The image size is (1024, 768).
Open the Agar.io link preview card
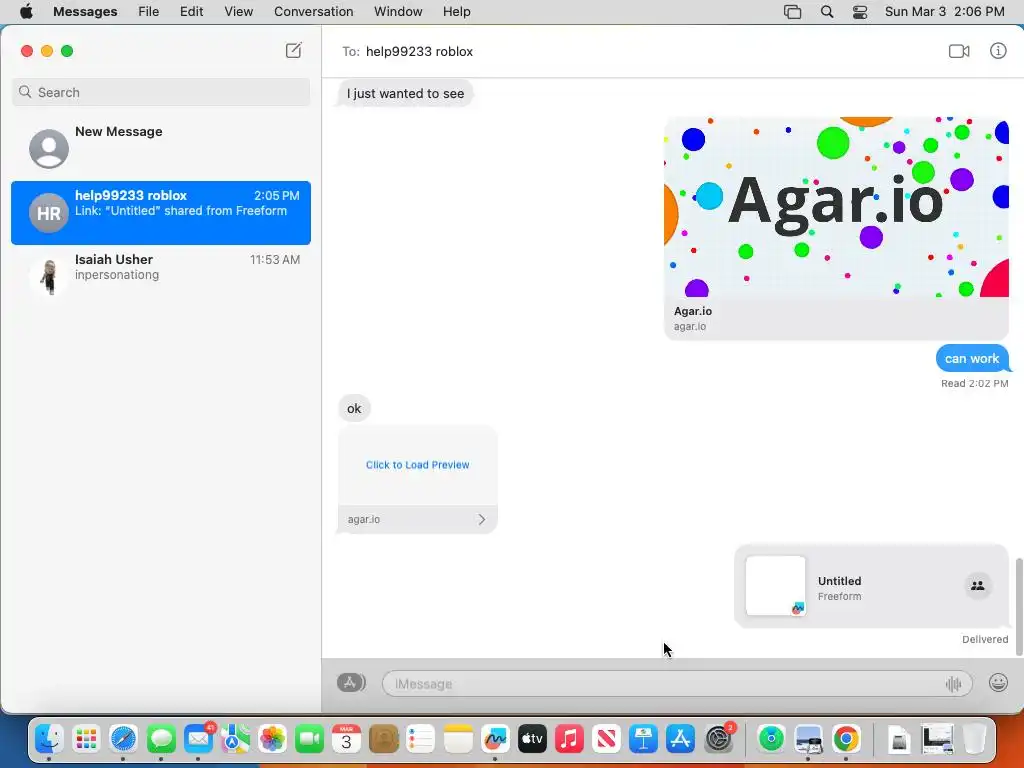pyautogui.click(x=837, y=228)
